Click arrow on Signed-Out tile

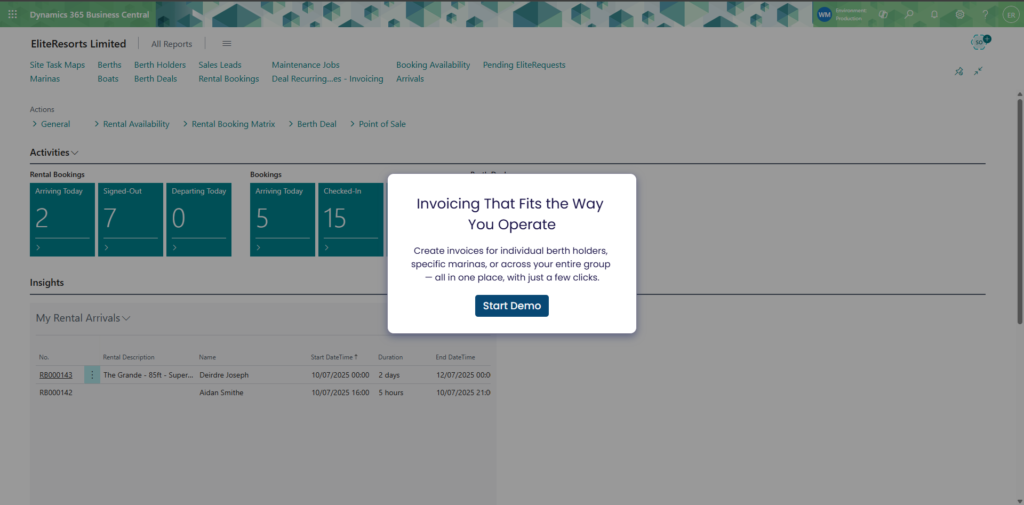tap(106, 248)
